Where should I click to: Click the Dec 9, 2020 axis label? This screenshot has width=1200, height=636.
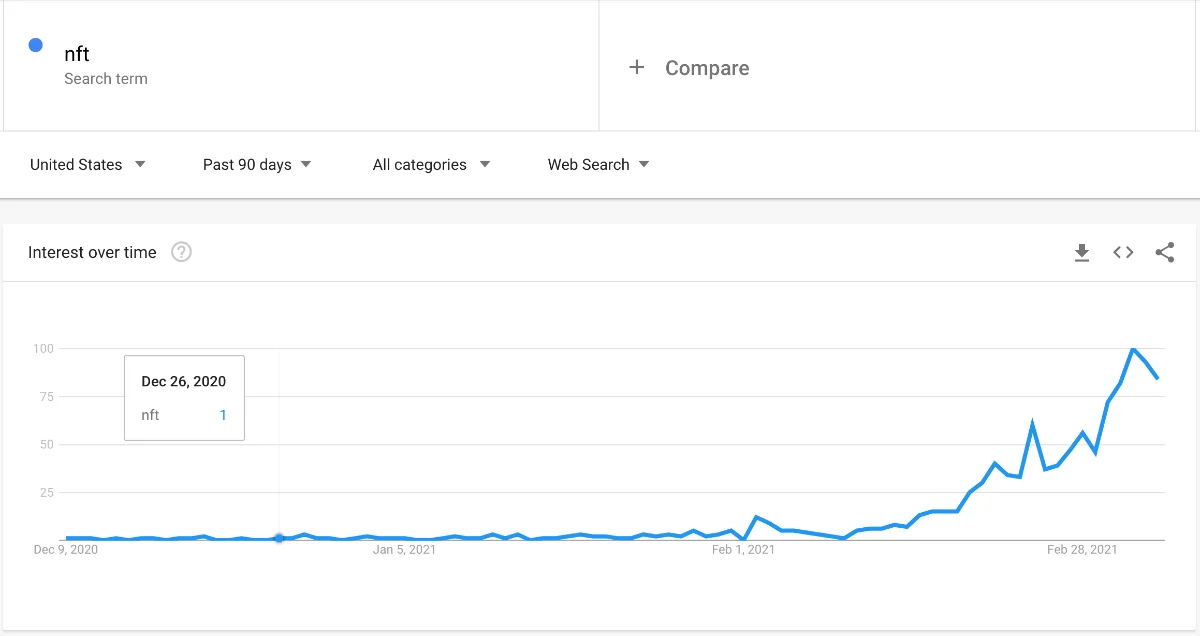pyautogui.click(x=66, y=549)
